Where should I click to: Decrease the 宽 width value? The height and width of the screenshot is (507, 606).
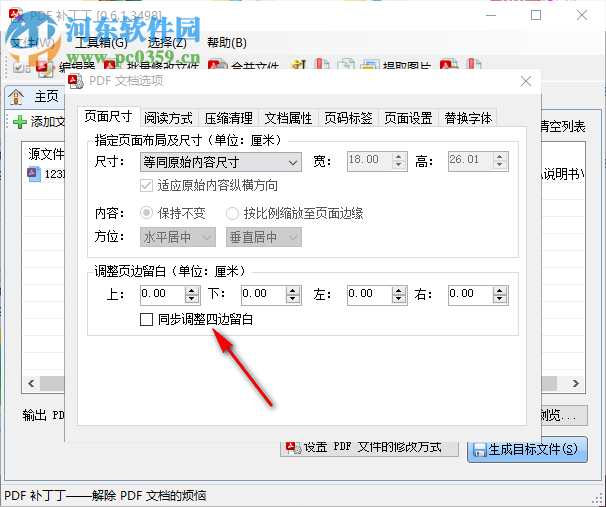pyautogui.click(x=398, y=166)
